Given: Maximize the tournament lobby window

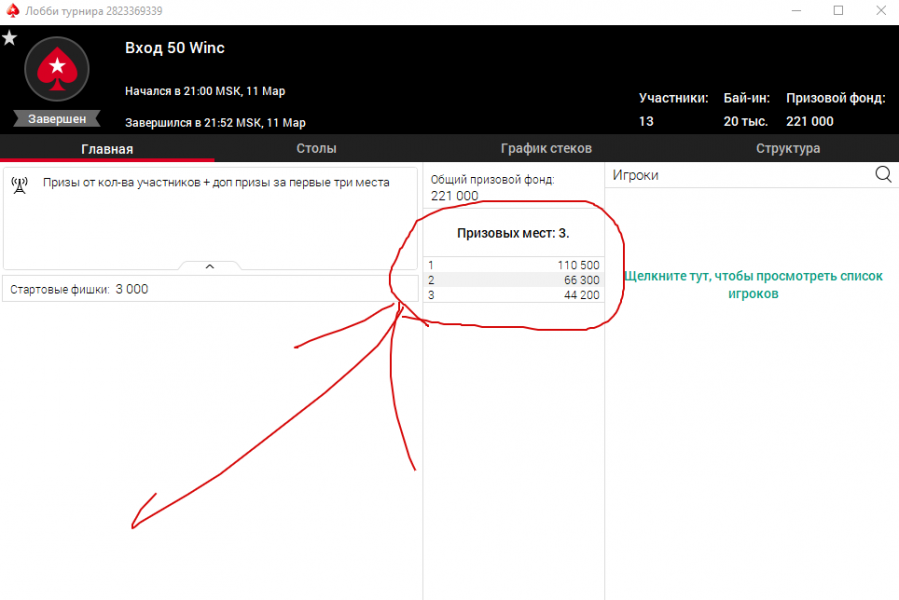Looking at the screenshot, I should (x=838, y=11).
